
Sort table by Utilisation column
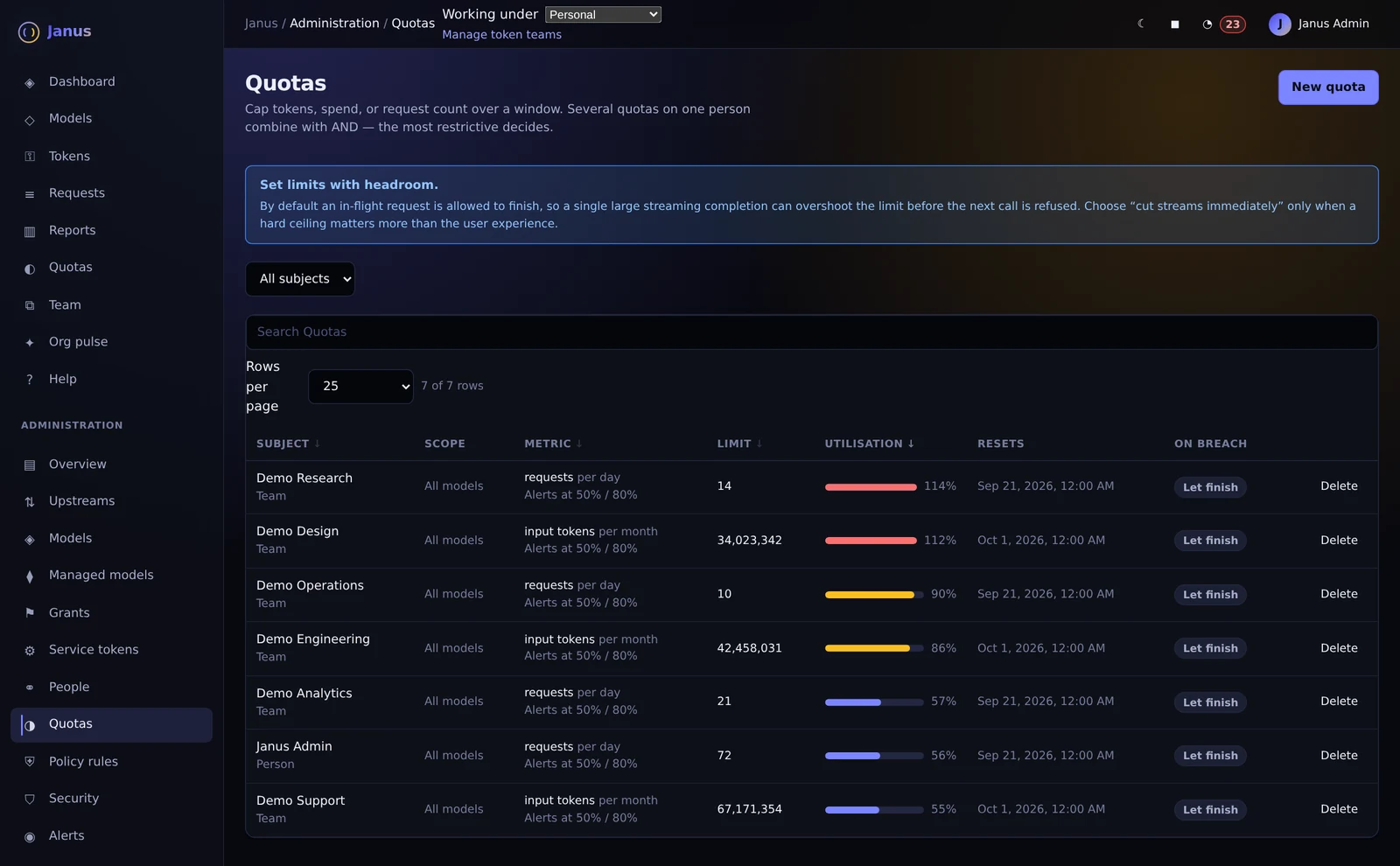[870, 443]
